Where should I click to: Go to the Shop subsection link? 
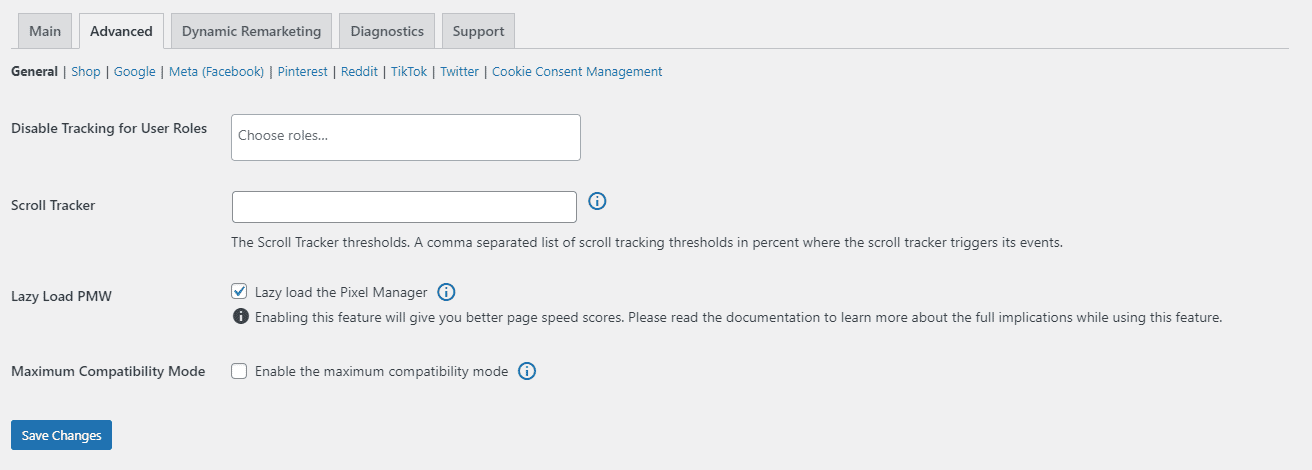pos(86,71)
